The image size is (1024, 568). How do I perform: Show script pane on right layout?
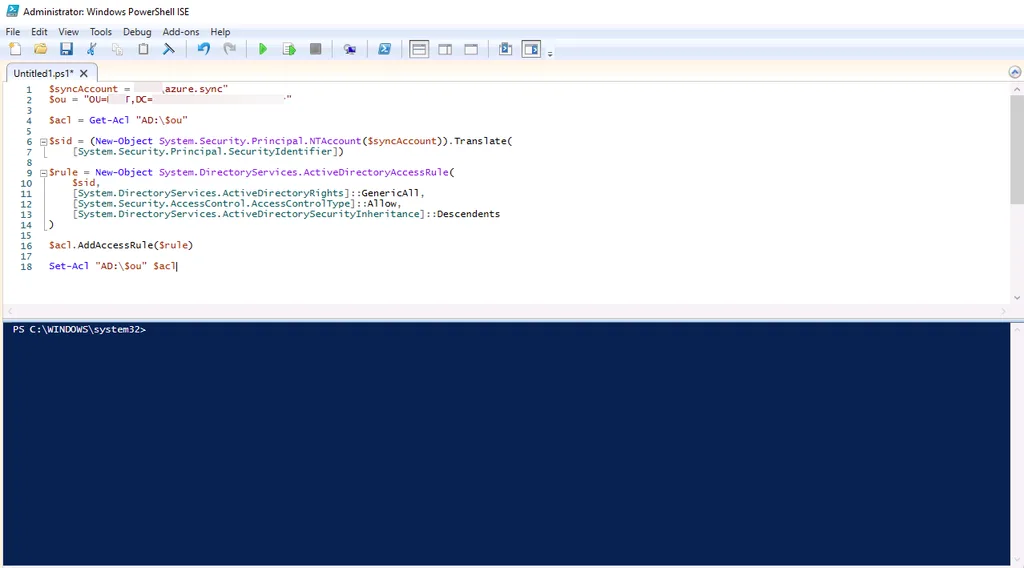pos(445,49)
